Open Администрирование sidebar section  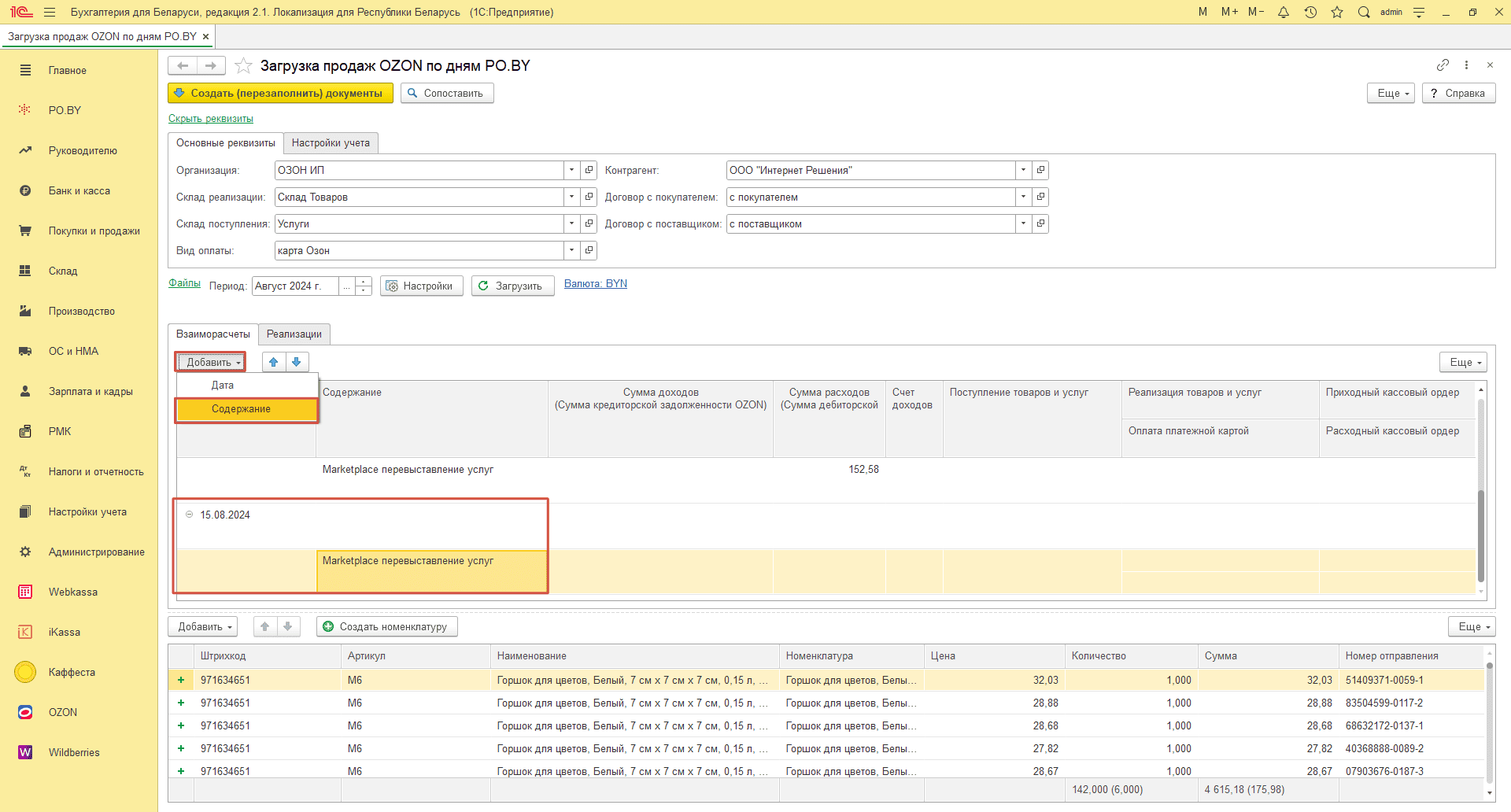[96, 552]
